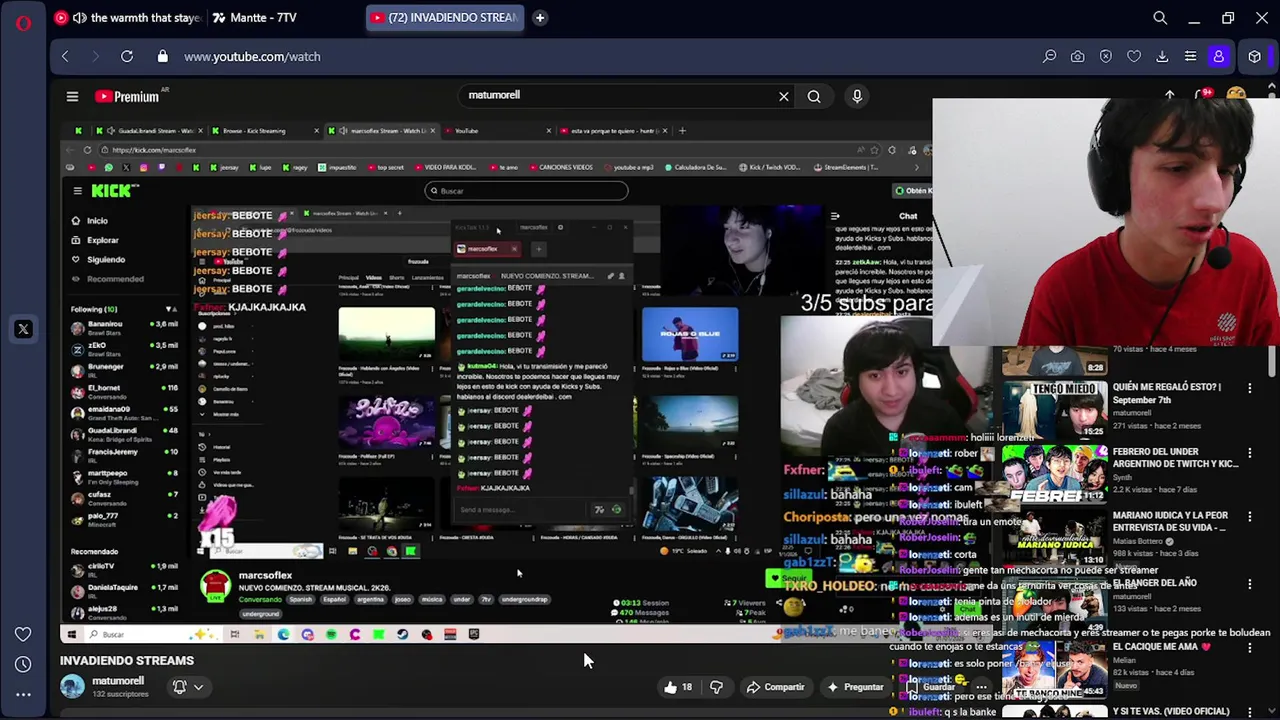Screen dimensions: 1280x720
Task: Open YouTube notifications bell with 9+ badge
Action: 1202,96
